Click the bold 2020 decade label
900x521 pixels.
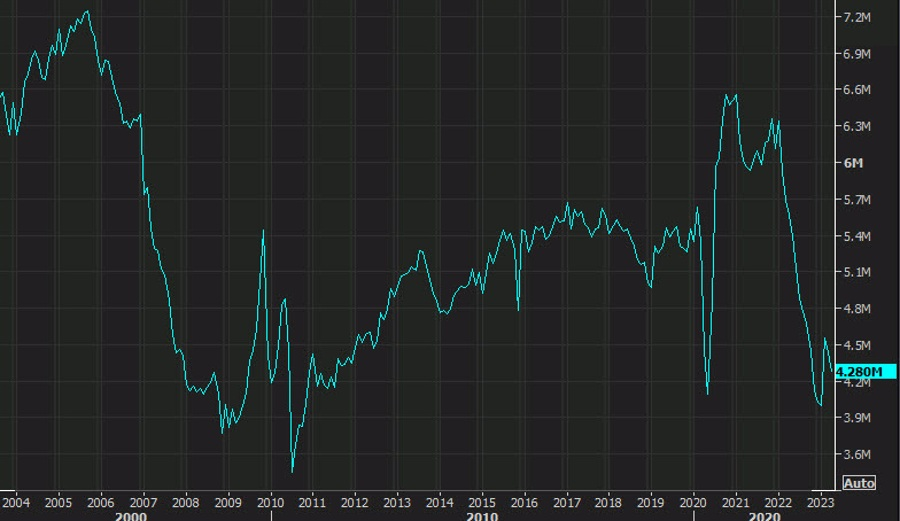[x=764, y=516]
